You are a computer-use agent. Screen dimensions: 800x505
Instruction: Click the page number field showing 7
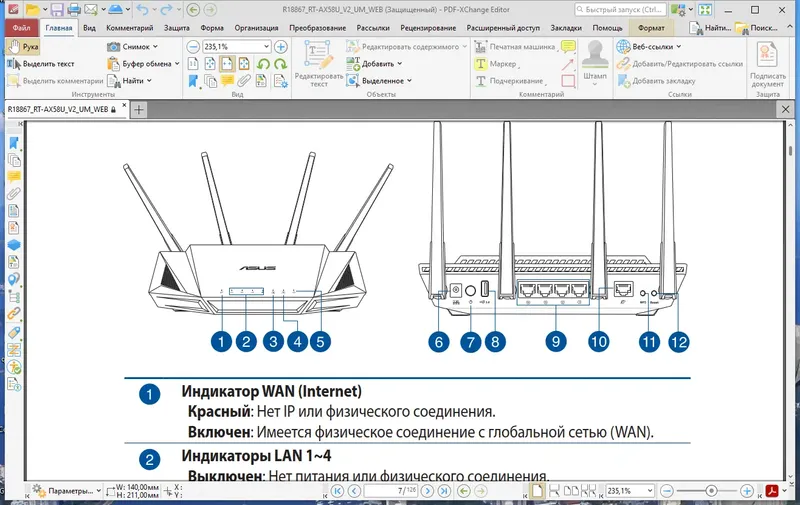[x=391, y=491]
